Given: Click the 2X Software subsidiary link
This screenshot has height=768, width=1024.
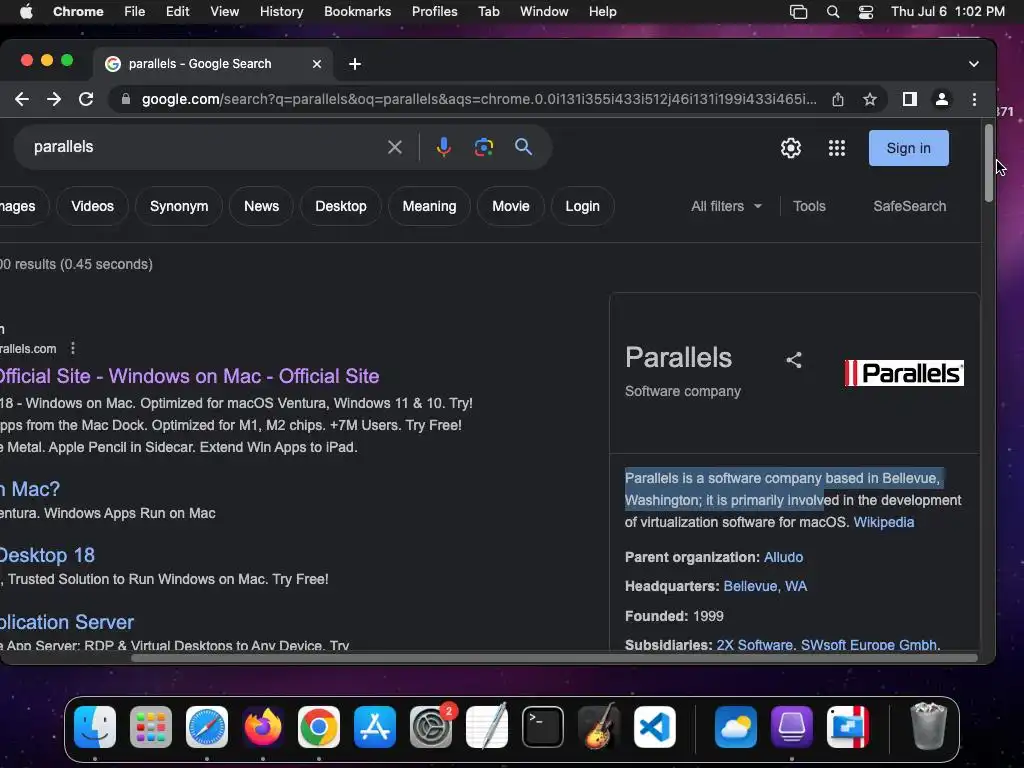Looking at the screenshot, I should click(x=755, y=645).
